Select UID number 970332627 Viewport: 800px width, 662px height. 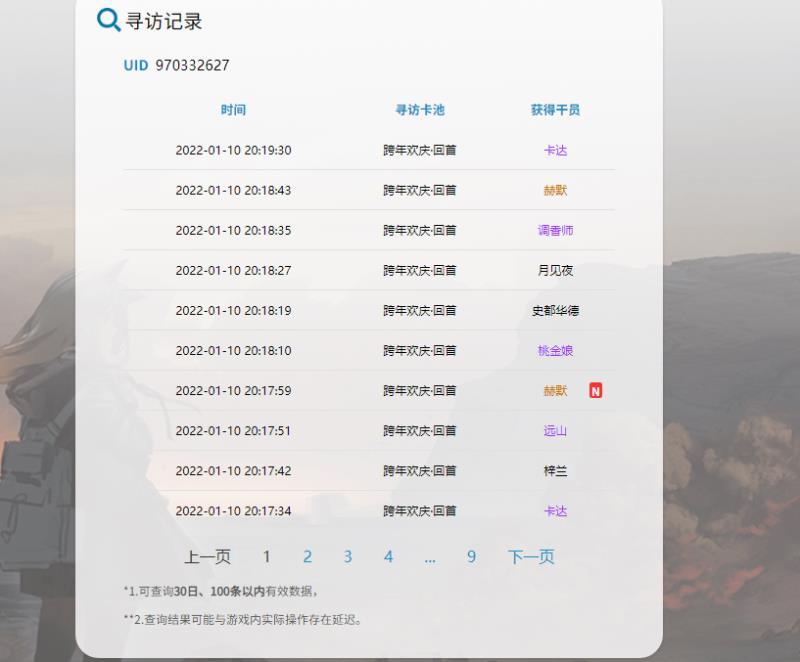click(192, 65)
